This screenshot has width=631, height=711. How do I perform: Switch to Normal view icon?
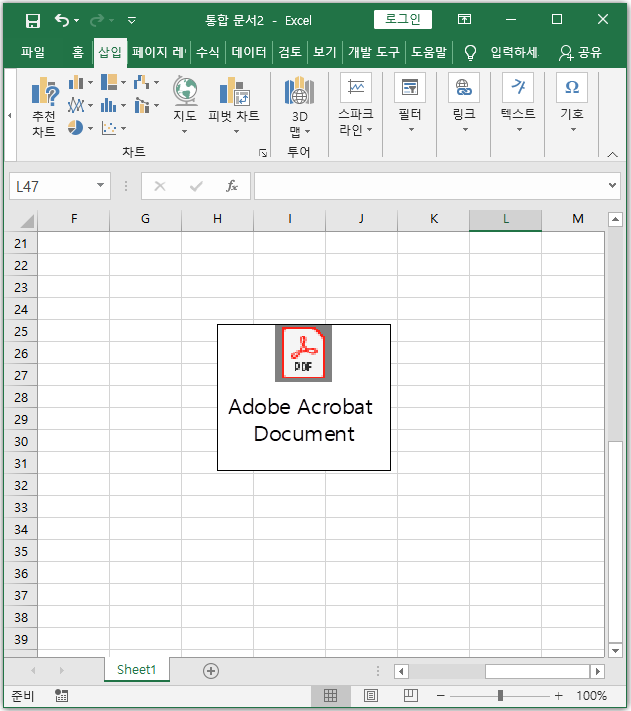click(x=330, y=696)
